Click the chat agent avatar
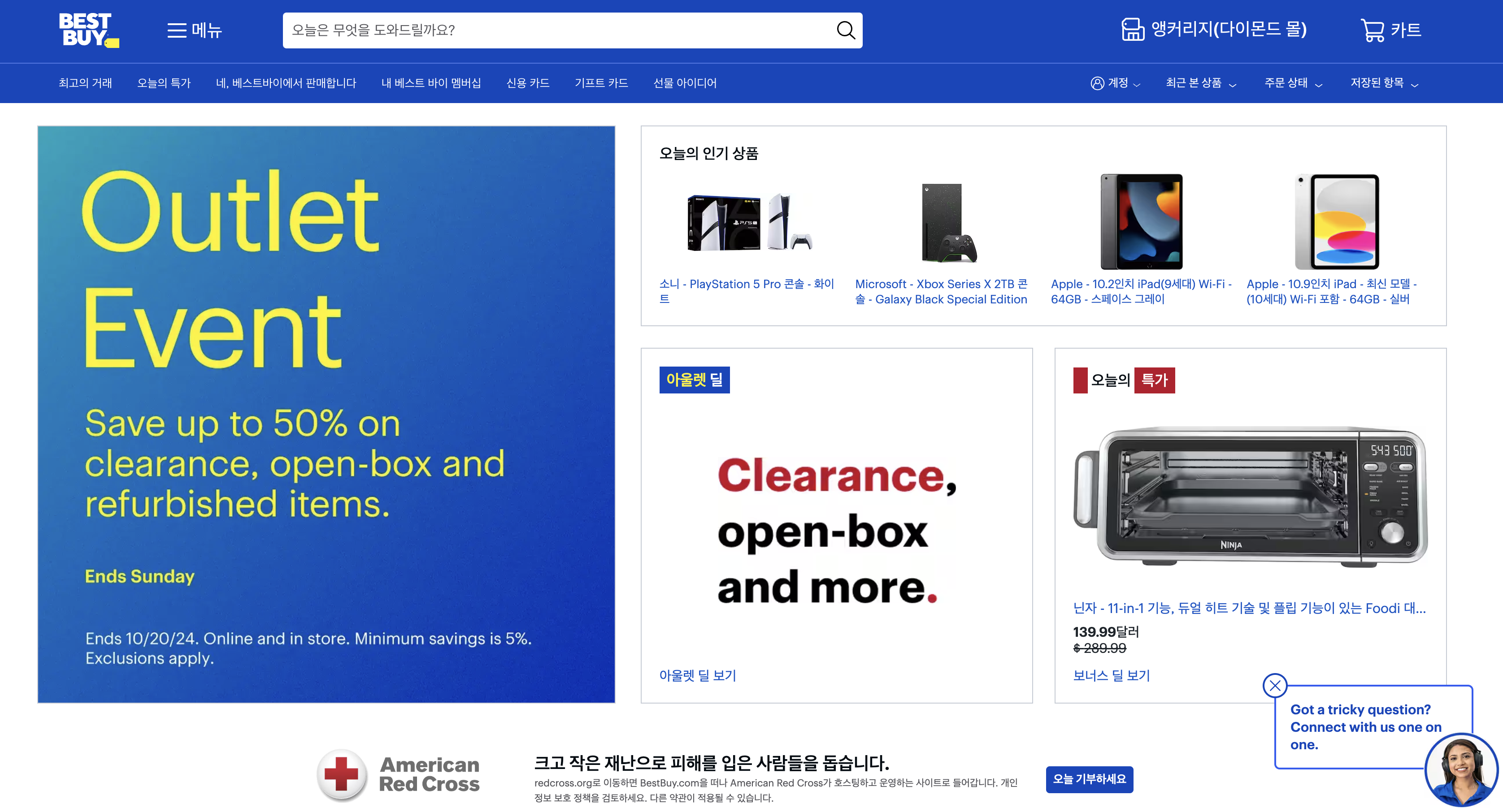Viewport: 1503px width, 812px height. [1461, 771]
